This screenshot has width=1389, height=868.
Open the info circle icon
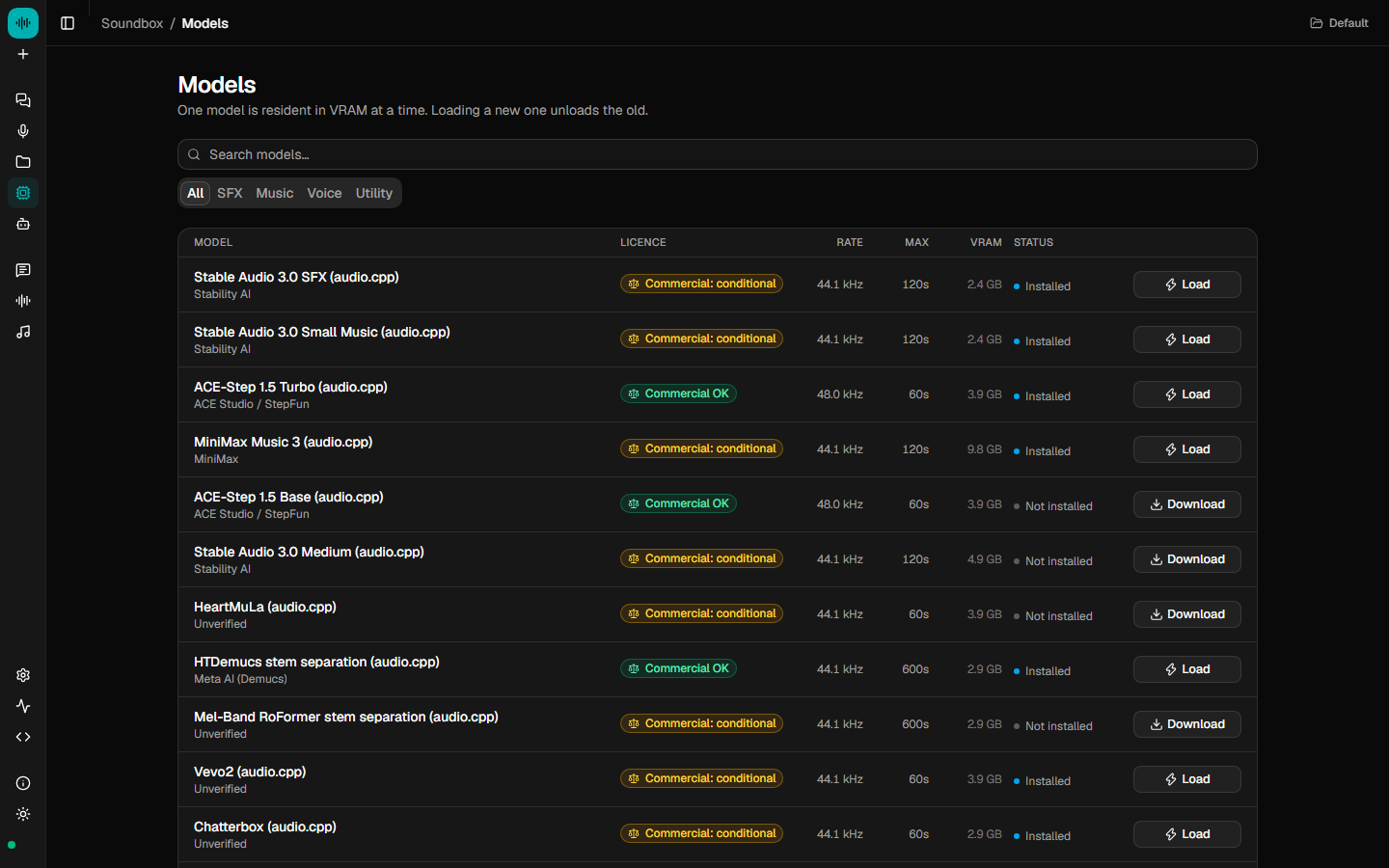tap(23, 783)
